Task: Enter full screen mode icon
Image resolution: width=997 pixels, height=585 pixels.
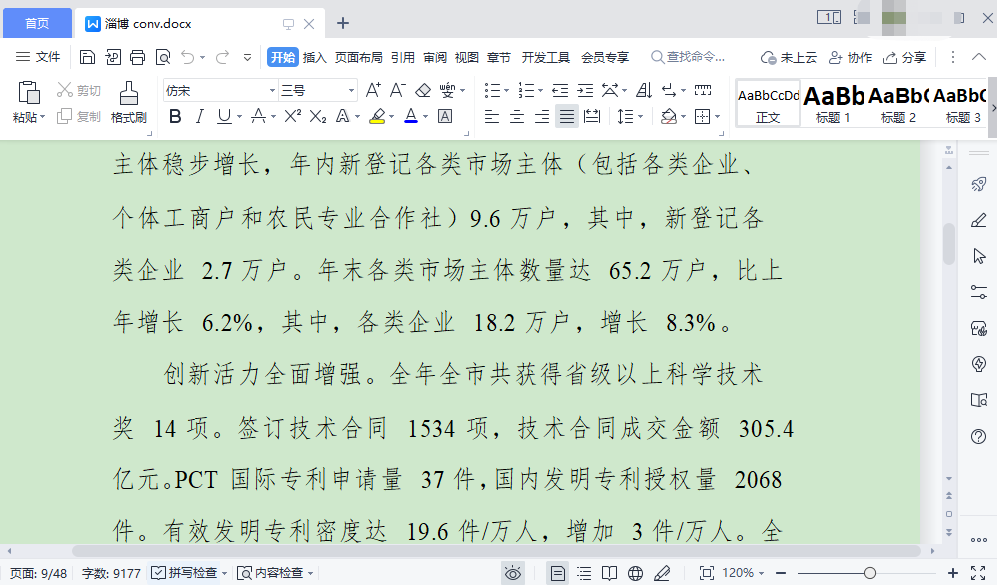Action: click(x=979, y=573)
